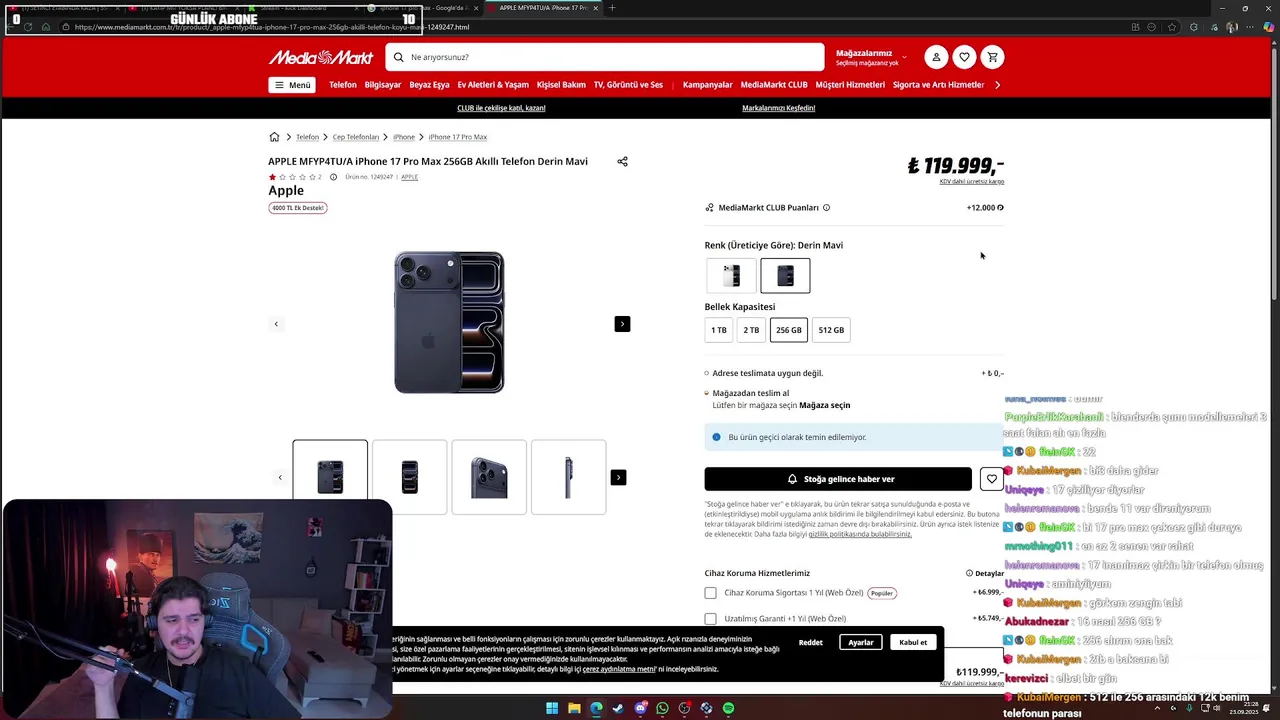The height and width of the screenshot is (720, 1280).
Task: Check Uzatılmış Garanti +1 Yıl option
Action: tap(710, 619)
